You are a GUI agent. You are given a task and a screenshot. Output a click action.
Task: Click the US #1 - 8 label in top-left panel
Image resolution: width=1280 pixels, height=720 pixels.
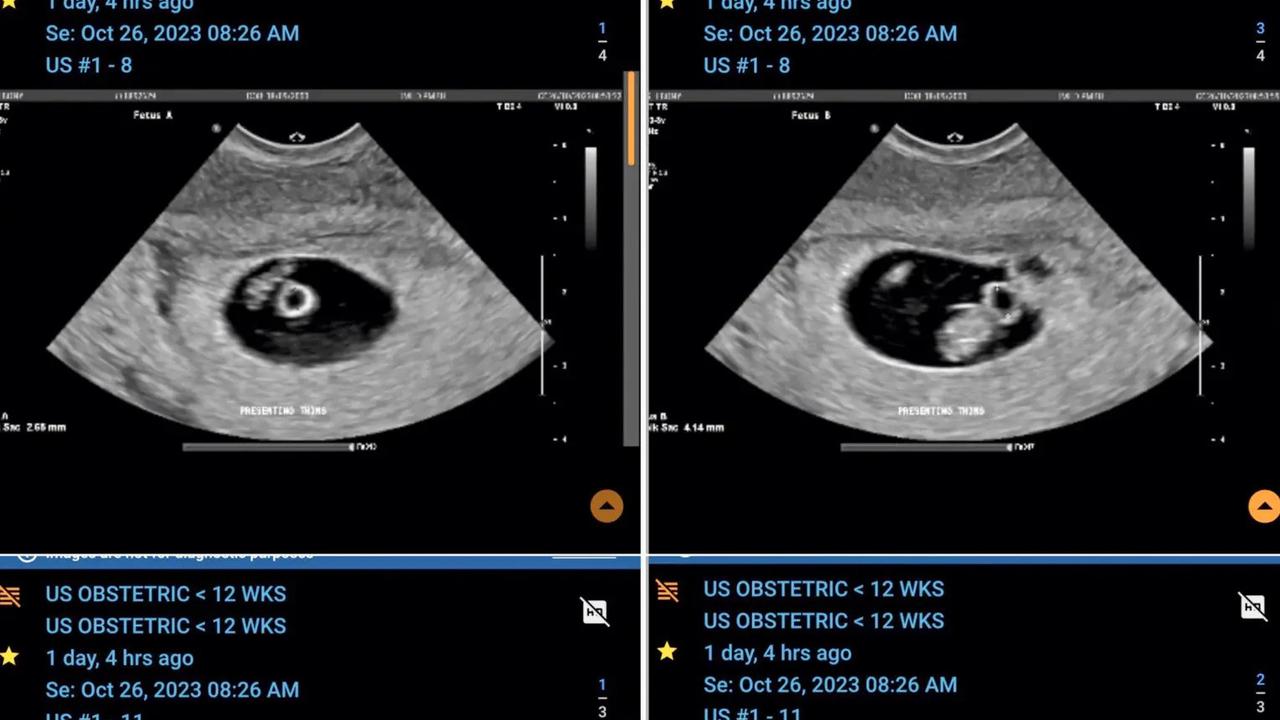click(89, 65)
